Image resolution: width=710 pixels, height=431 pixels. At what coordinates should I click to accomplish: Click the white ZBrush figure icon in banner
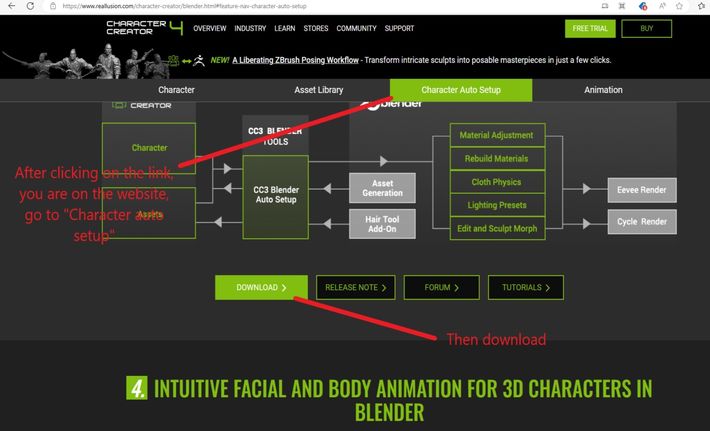pos(199,60)
